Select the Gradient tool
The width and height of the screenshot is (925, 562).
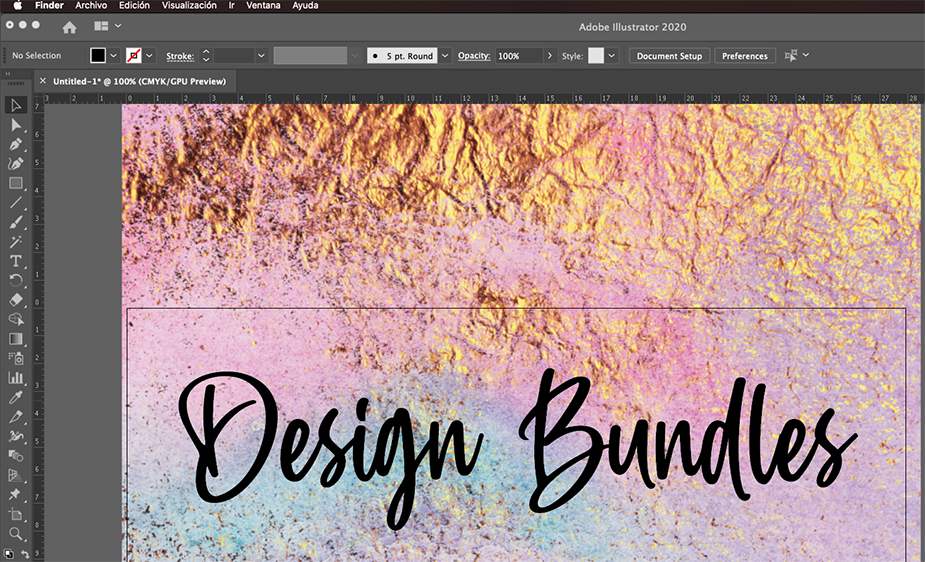pyautogui.click(x=16, y=338)
